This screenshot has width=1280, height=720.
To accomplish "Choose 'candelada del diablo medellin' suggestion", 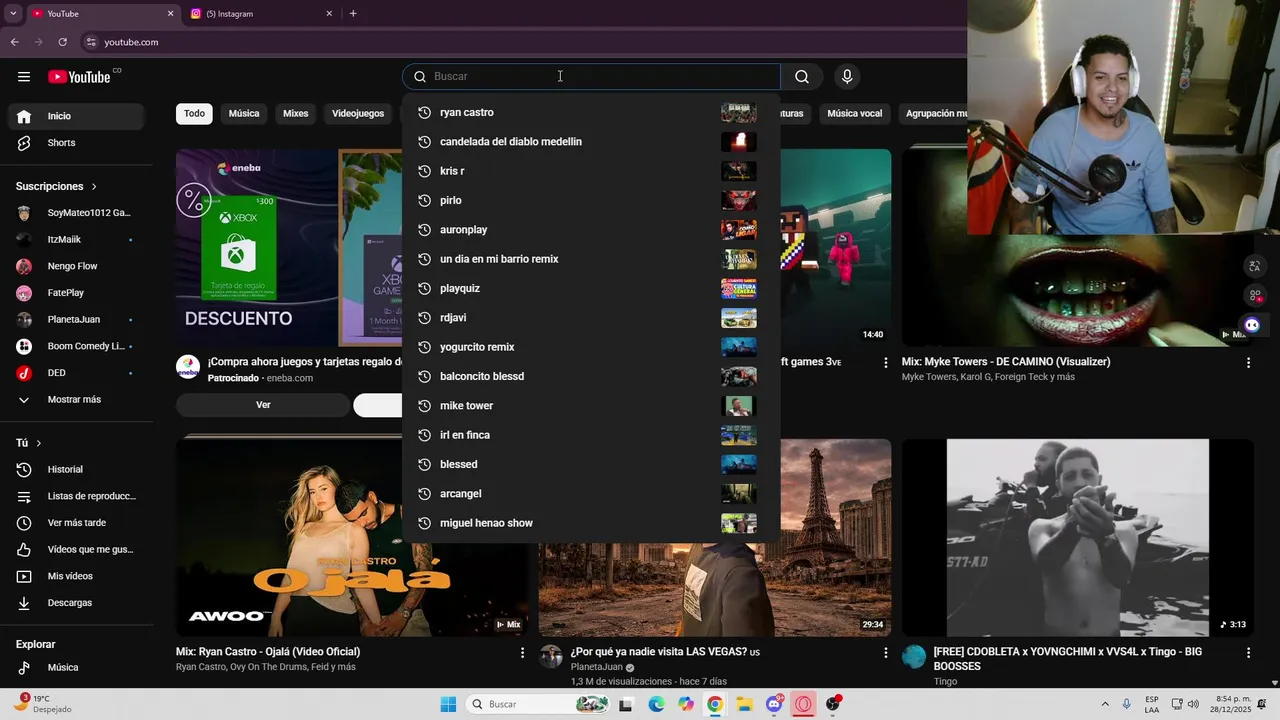I will (x=591, y=142).
